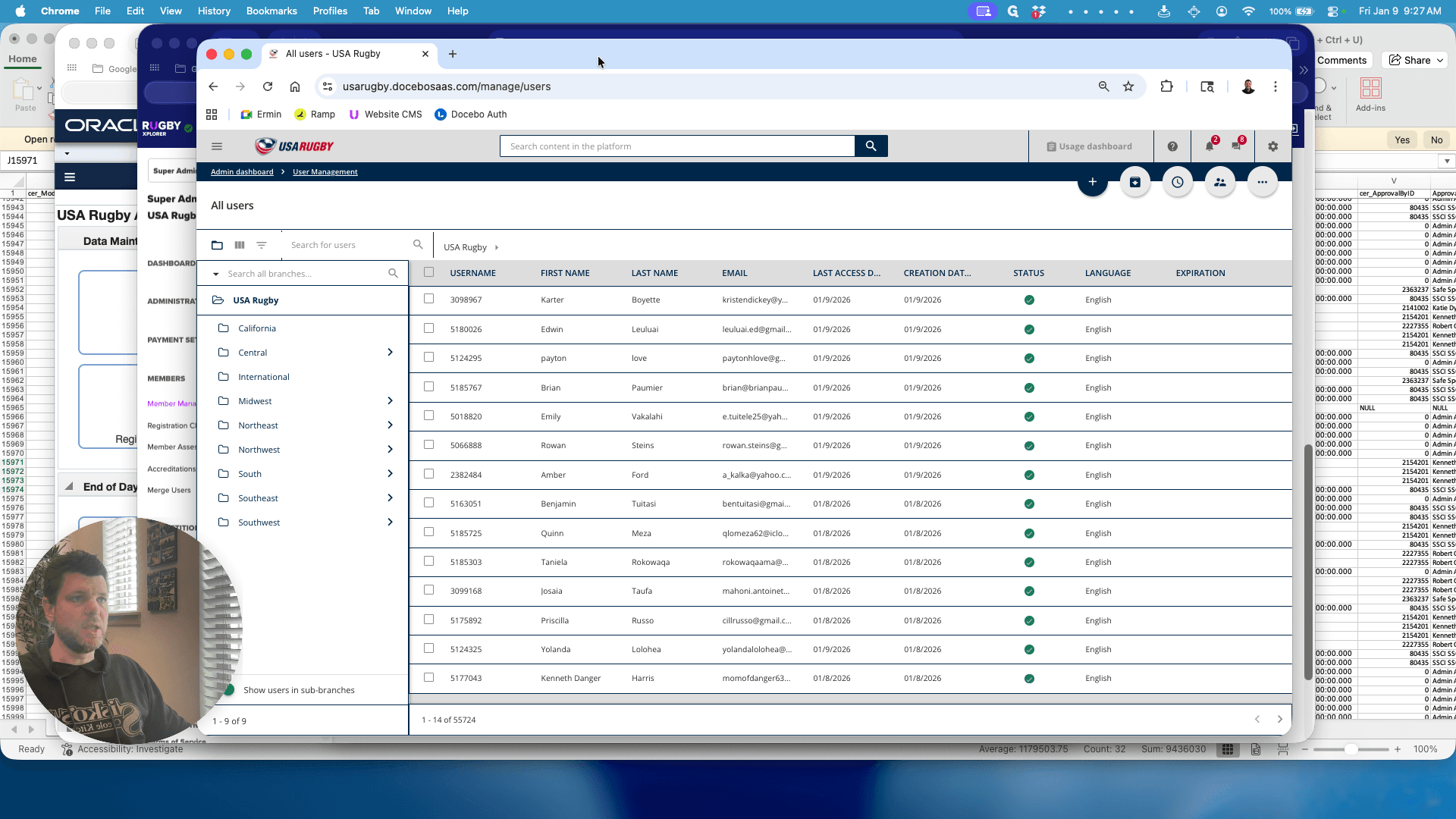Click the add new user plus button
Viewport: 1456px width, 819px height.
(1093, 182)
